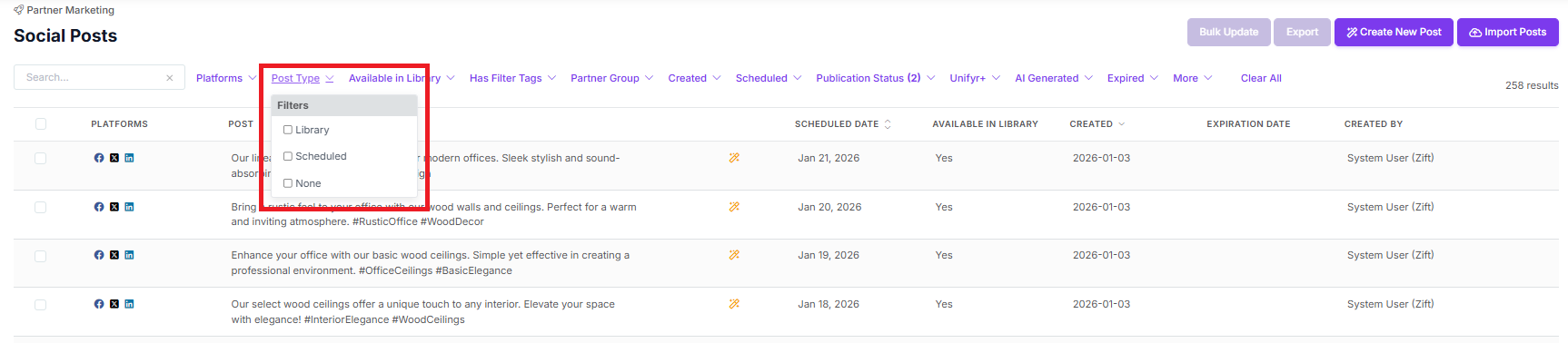The image size is (1568, 343).
Task: Check the None filter option
Action: (x=288, y=183)
